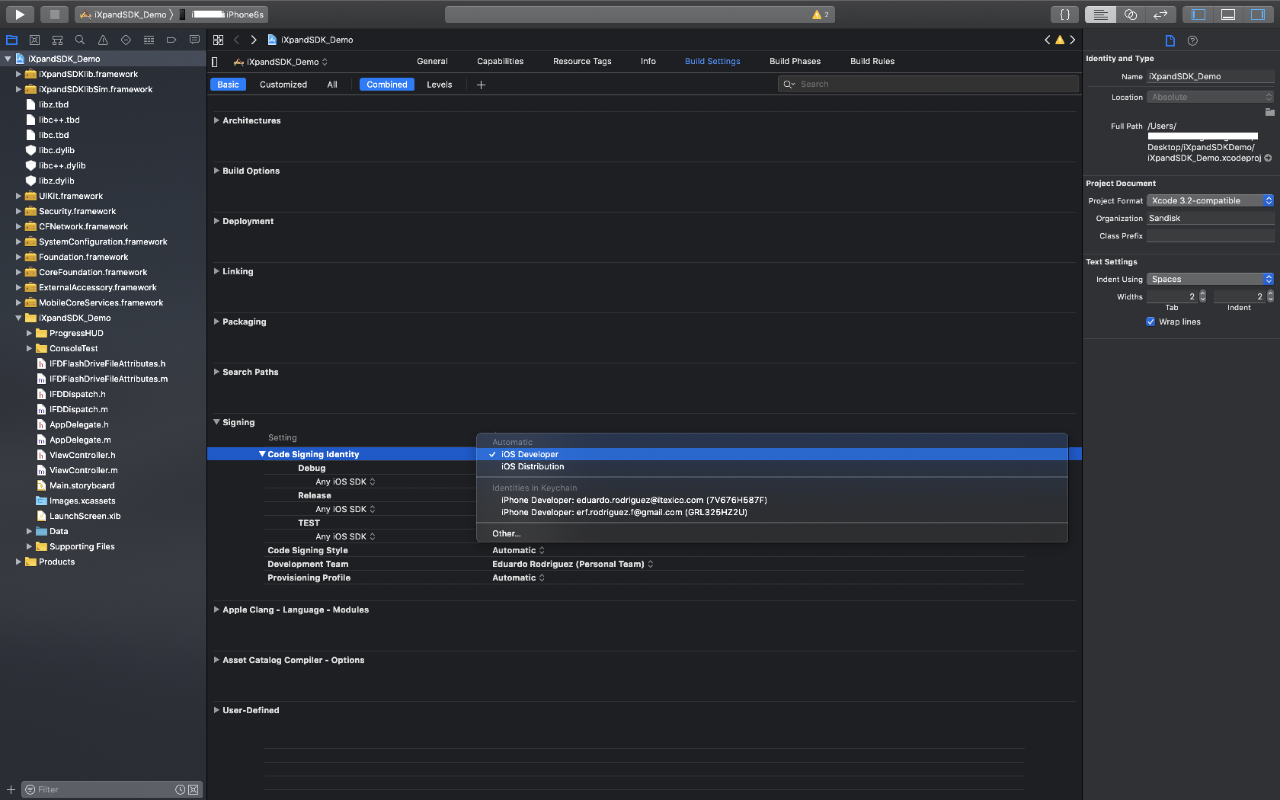Open the Report navigator speech-bubble icon

[194, 40]
